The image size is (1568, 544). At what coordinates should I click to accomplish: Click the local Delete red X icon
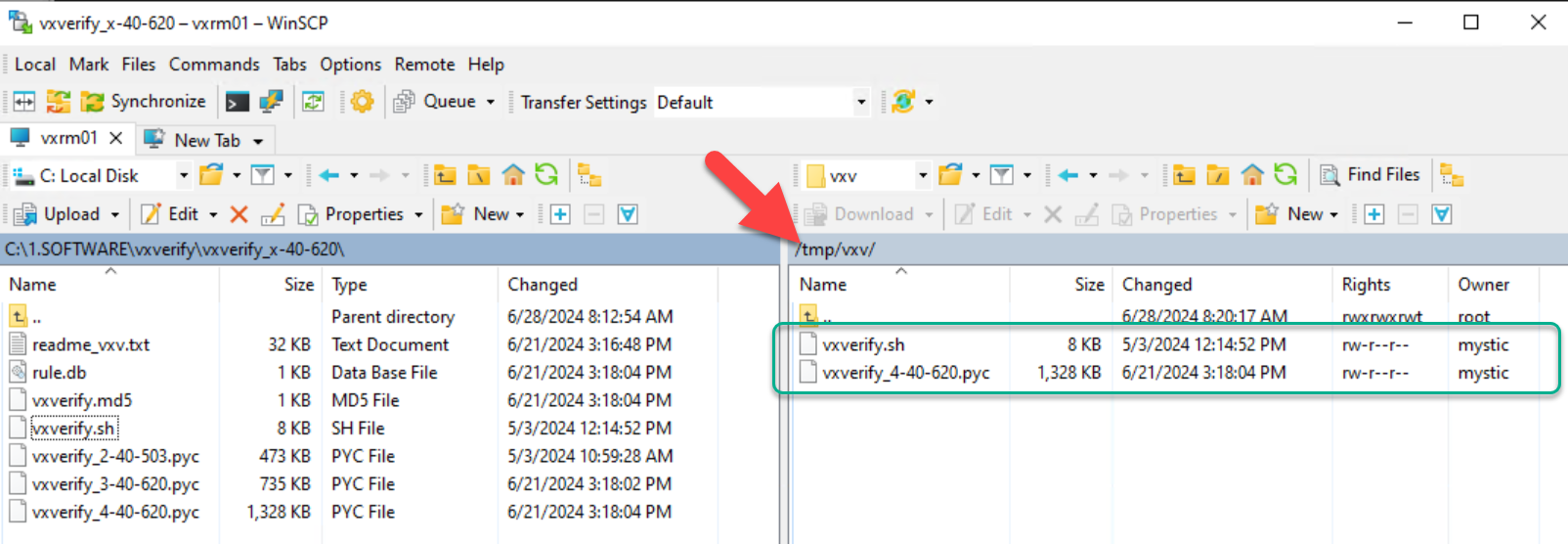[x=239, y=214]
